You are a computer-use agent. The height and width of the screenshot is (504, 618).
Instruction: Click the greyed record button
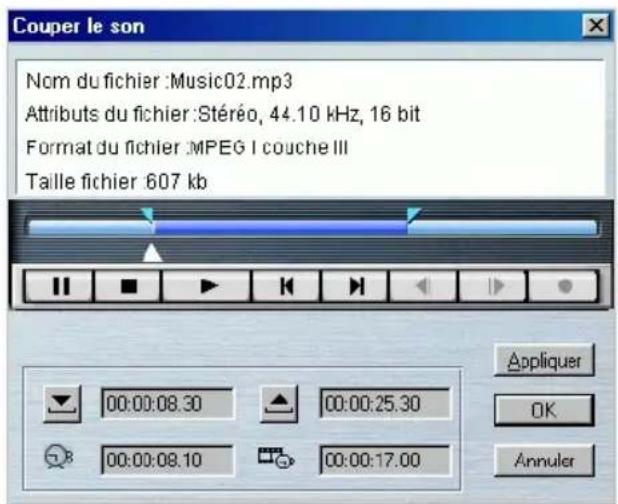(x=564, y=286)
